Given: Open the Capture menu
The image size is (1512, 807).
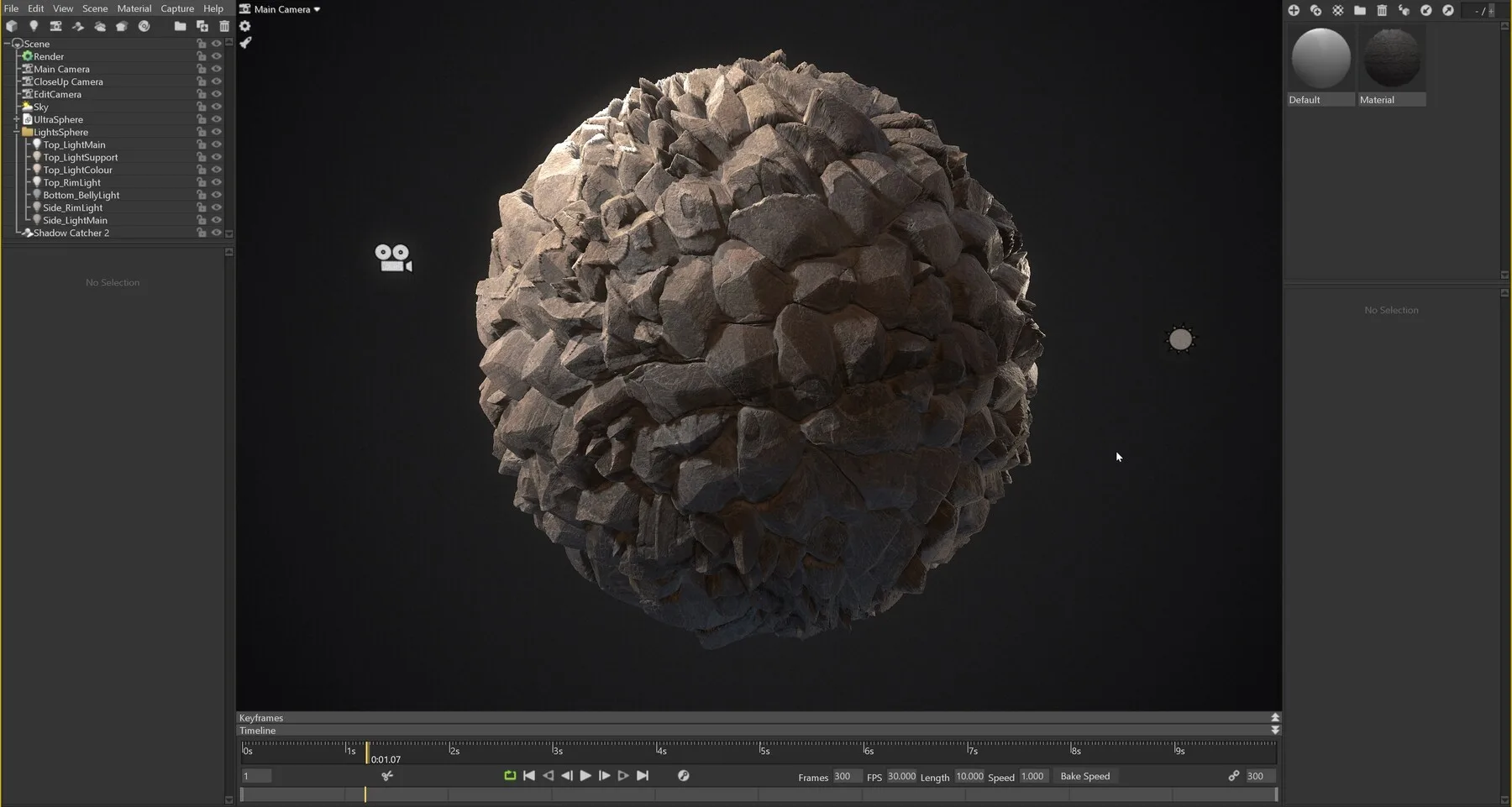Looking at the screenshot, I should [x=177, y=8].
